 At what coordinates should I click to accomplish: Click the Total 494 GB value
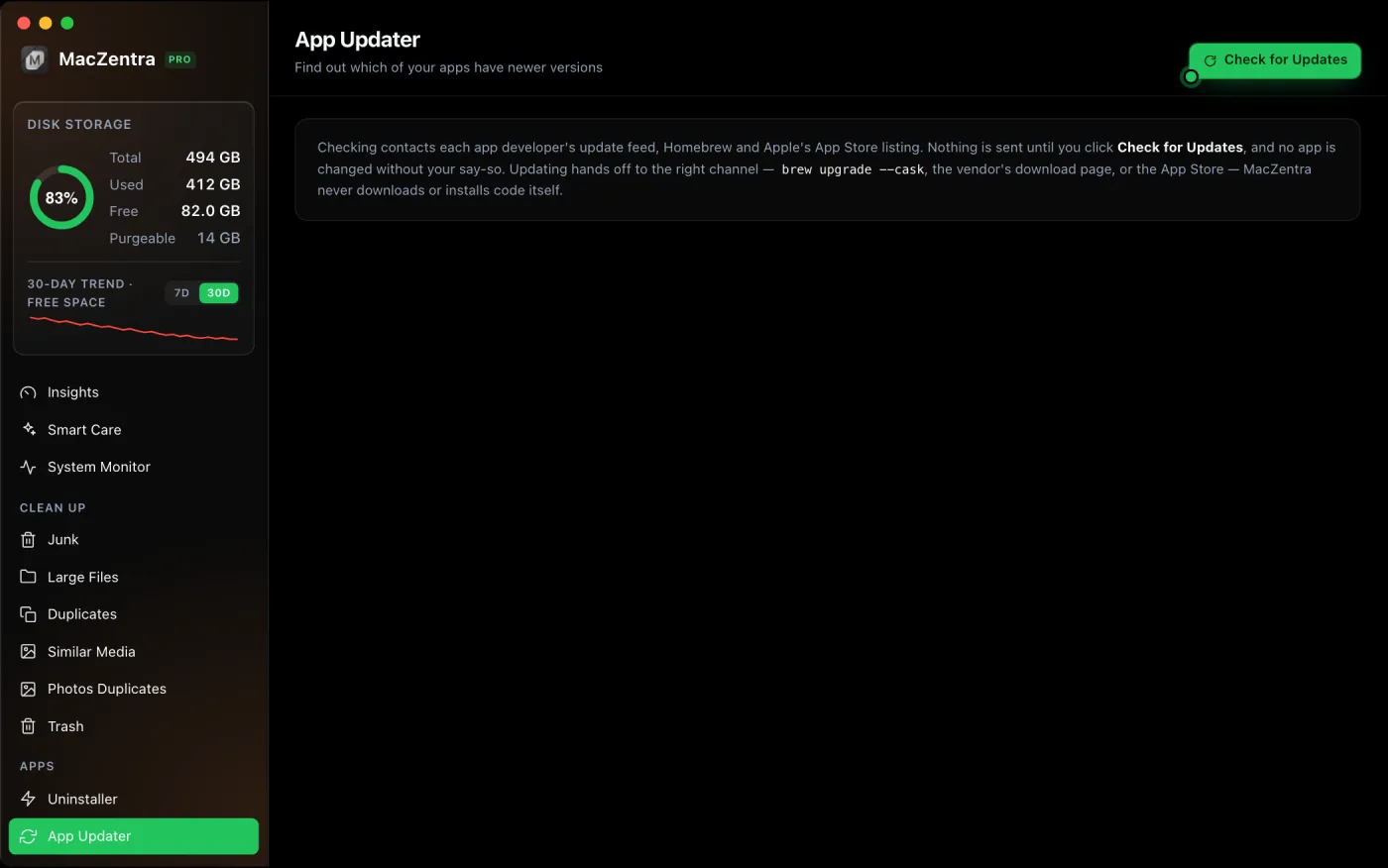click(x=212, y=158)
